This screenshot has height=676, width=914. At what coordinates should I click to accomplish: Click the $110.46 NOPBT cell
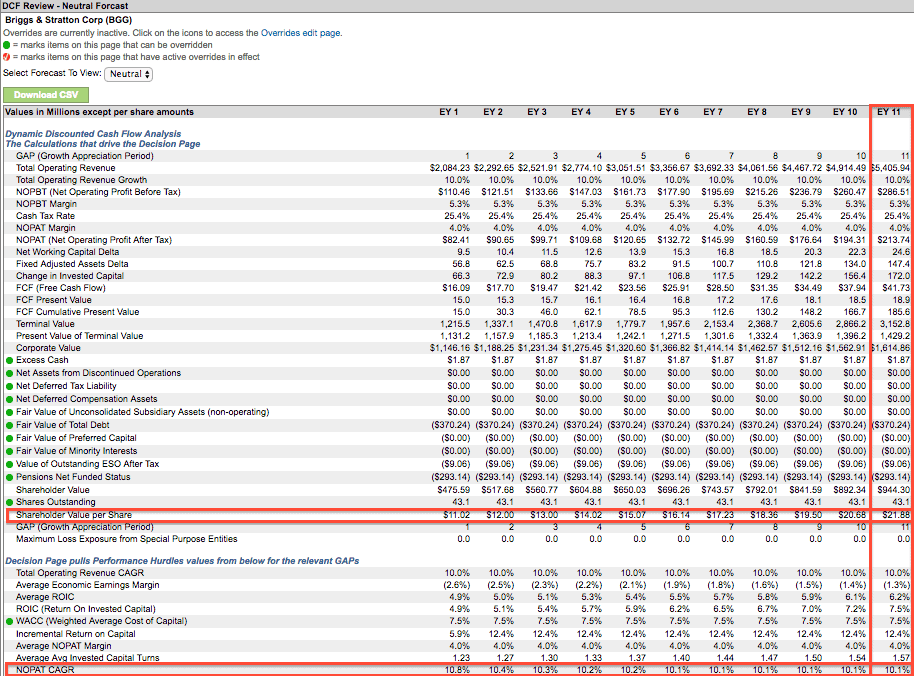click(454, 192)
